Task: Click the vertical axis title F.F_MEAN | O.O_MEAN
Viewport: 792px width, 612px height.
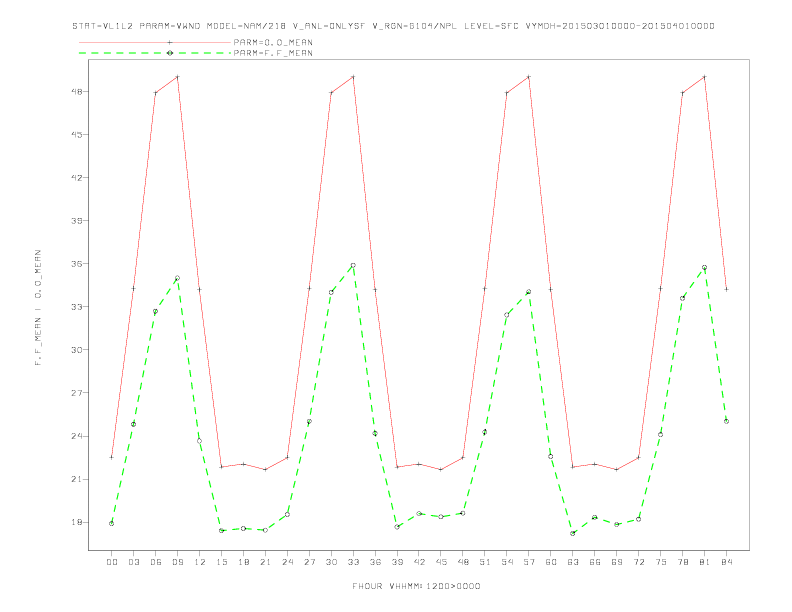Action: 38,308
